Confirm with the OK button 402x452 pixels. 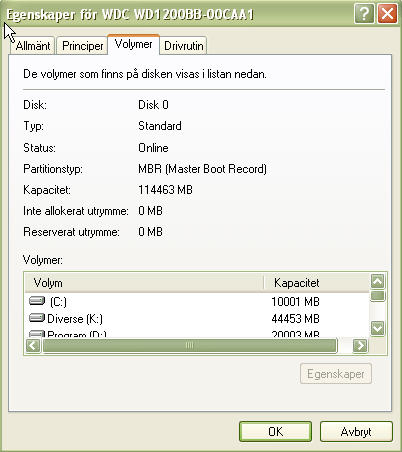point(275,431)
